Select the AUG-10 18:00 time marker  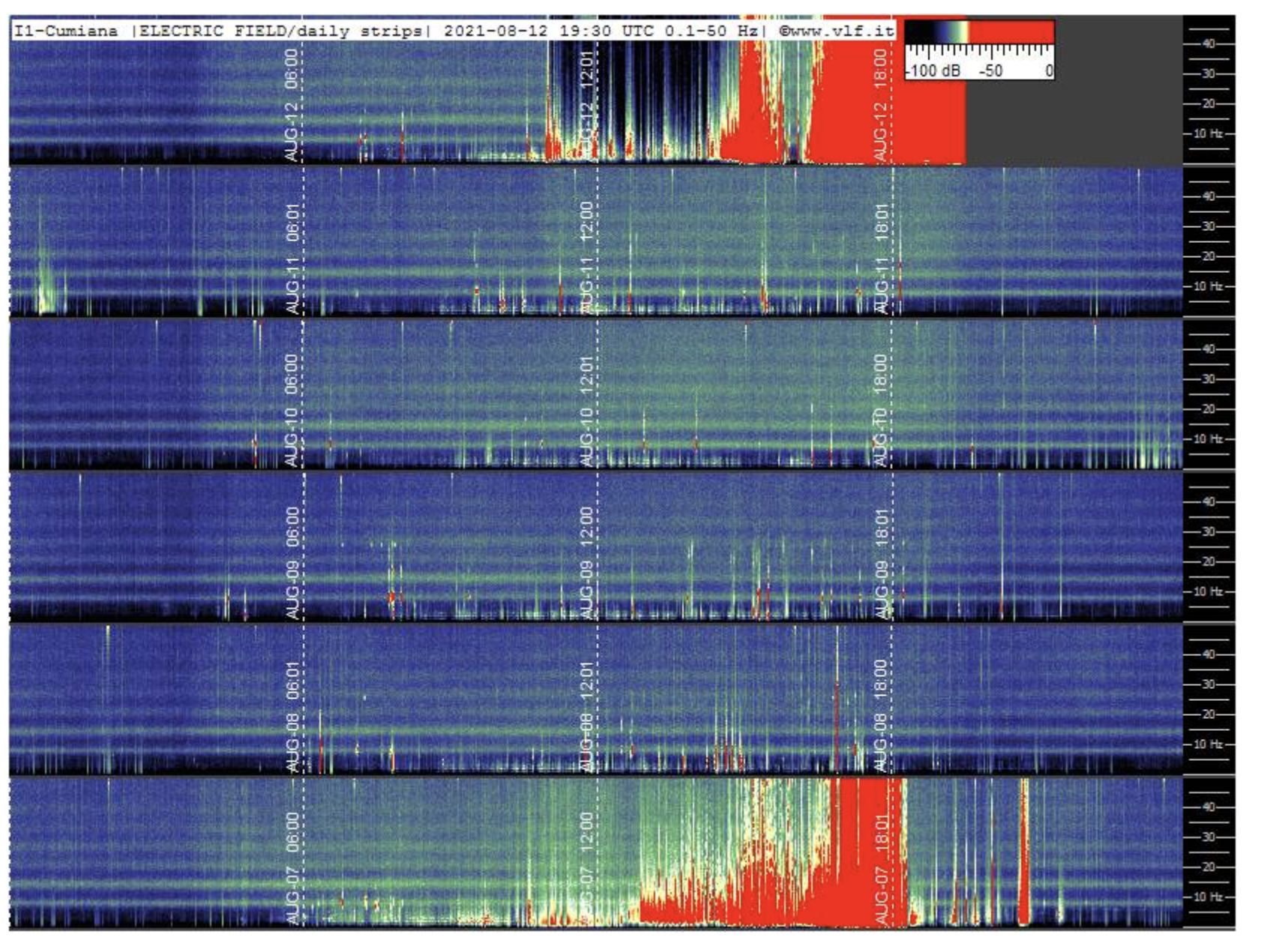(881, 411)
